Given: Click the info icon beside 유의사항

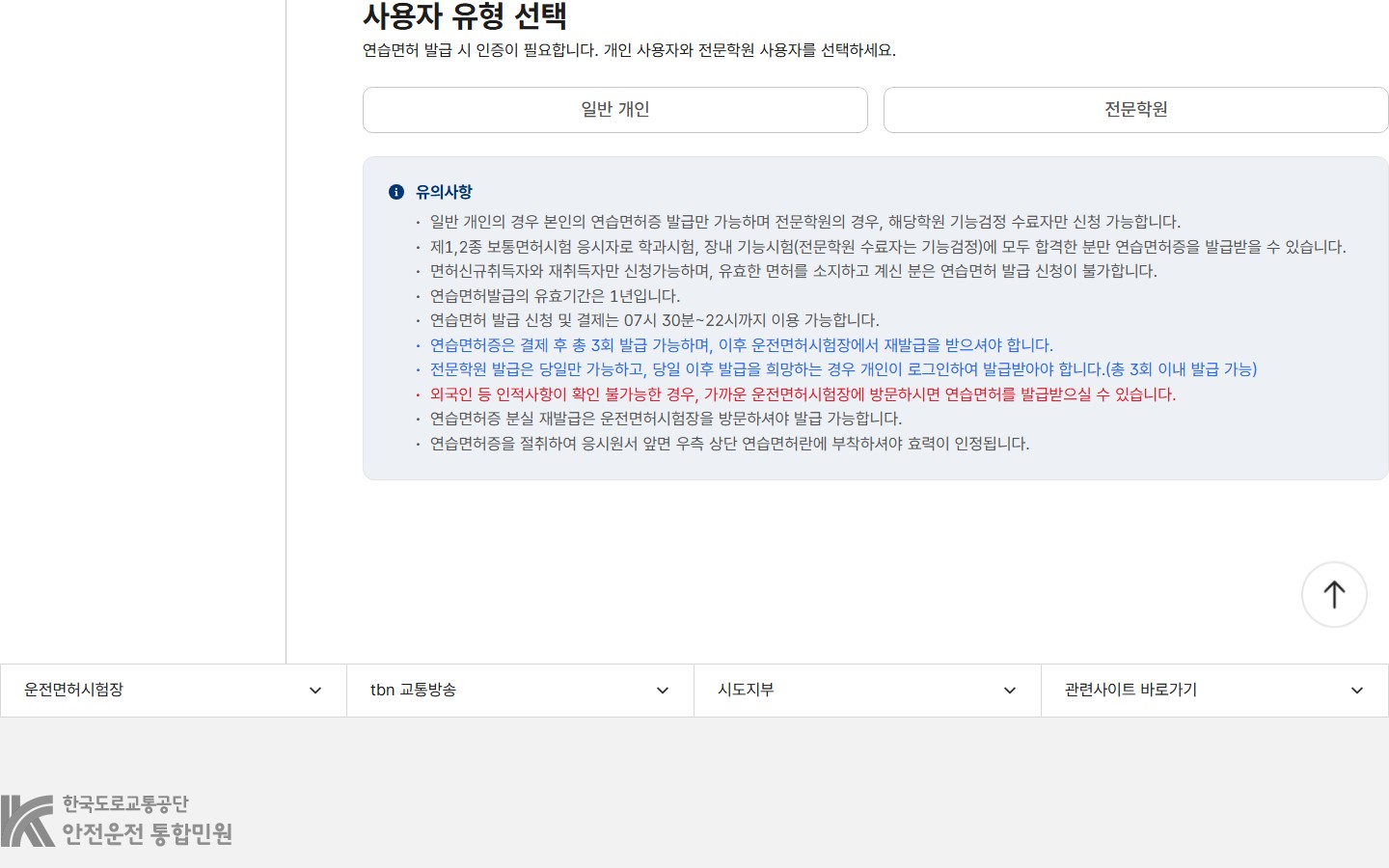Looking at the screenshot, I should [x=395, y=192].
